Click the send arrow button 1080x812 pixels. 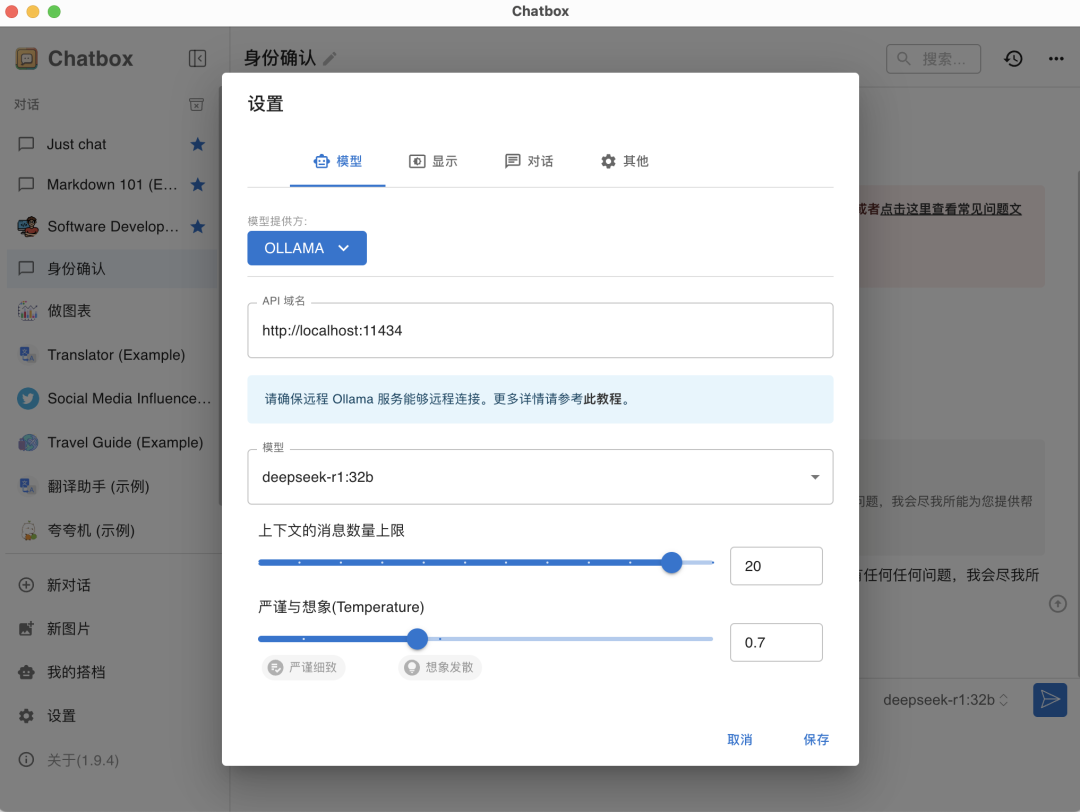tap(1050, 700)
